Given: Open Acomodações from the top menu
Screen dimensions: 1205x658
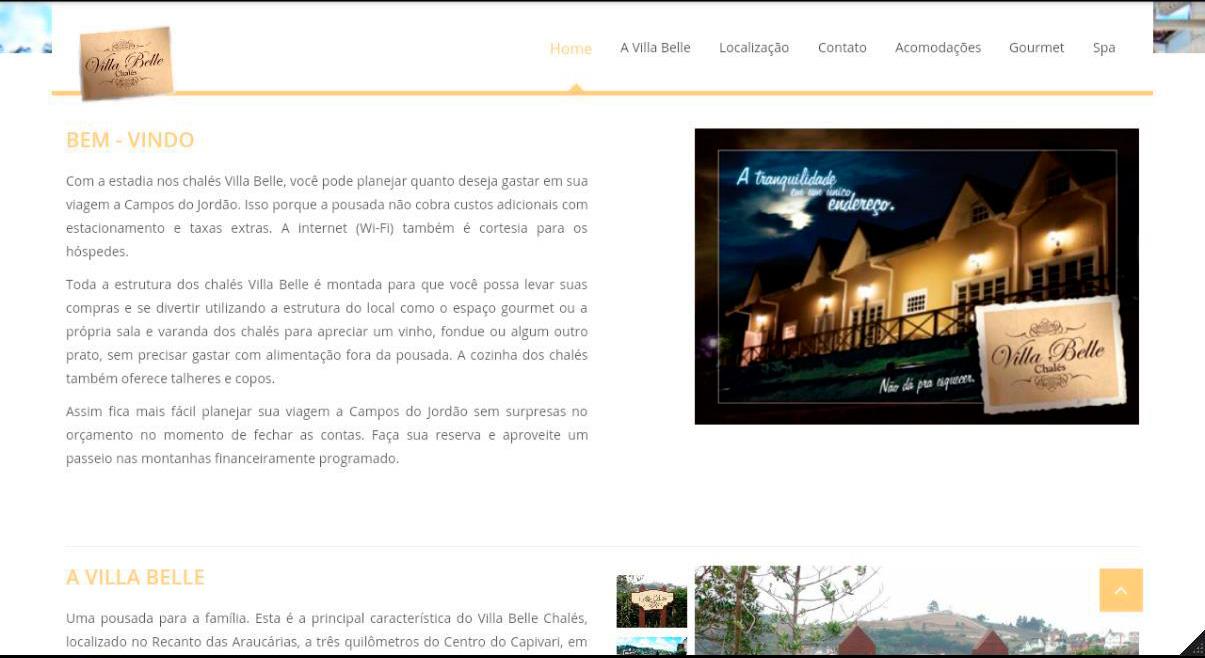Looking at the screenshot, I should tap(938, 47).
